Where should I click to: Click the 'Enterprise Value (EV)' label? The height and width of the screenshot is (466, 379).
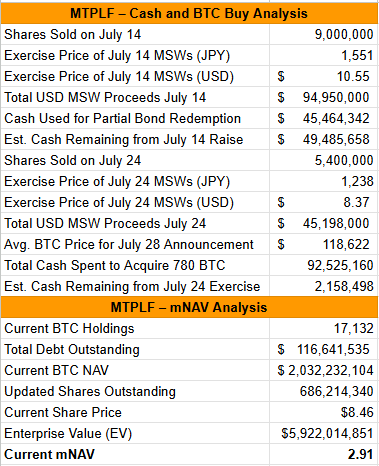point(68,434)
